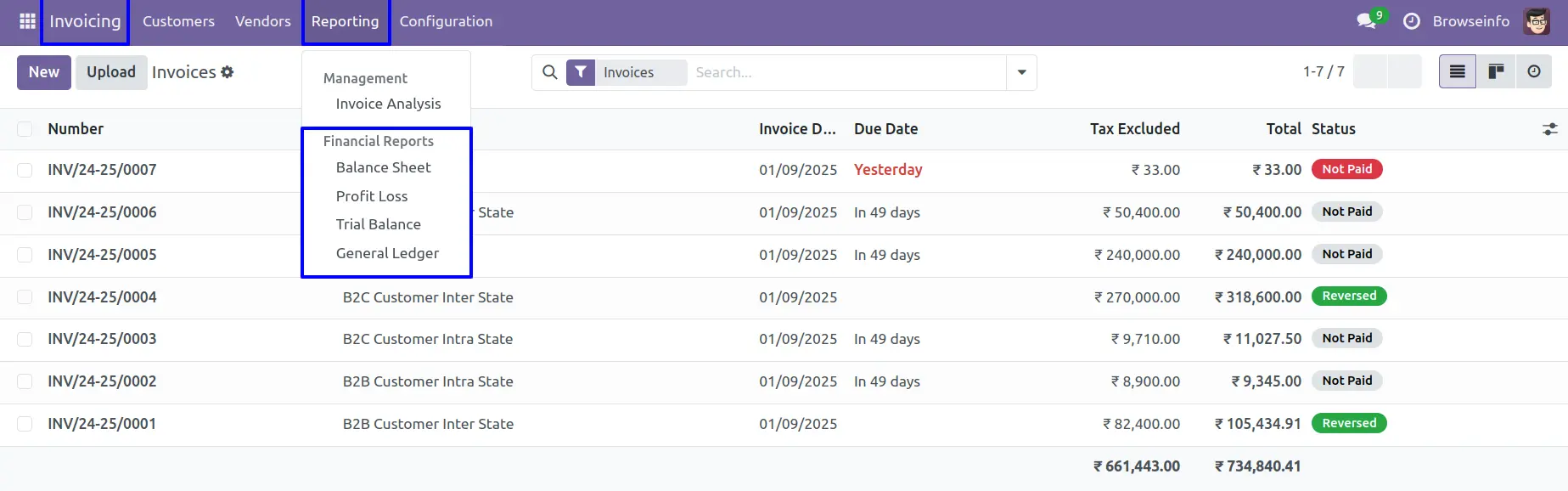Switch to list view
This screenshot has height=491, width=1568.
coord(1458,72)
